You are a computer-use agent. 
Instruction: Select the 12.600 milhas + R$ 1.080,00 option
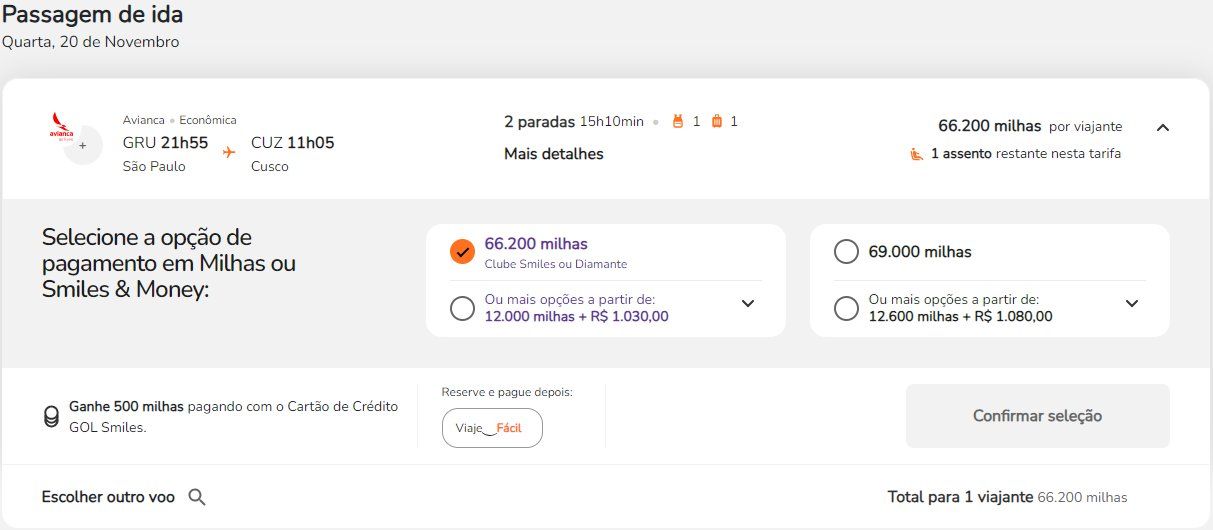click(846, 308)
